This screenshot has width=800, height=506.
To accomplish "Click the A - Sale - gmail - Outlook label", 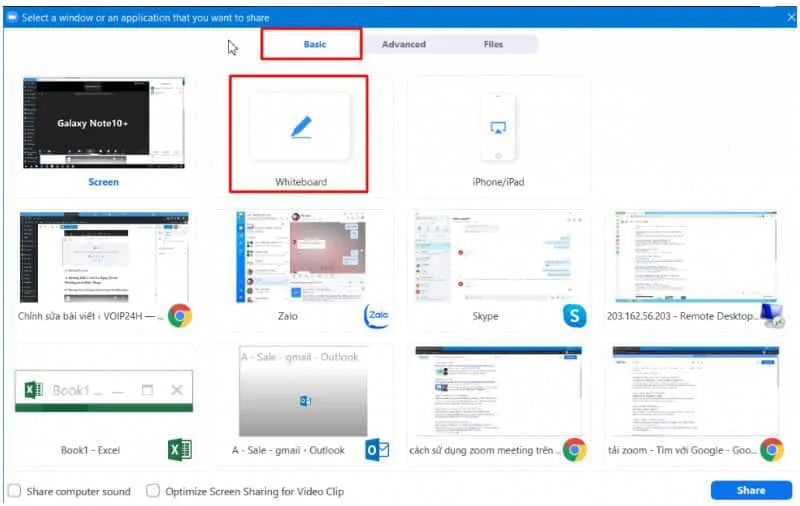I will (288, 450).
